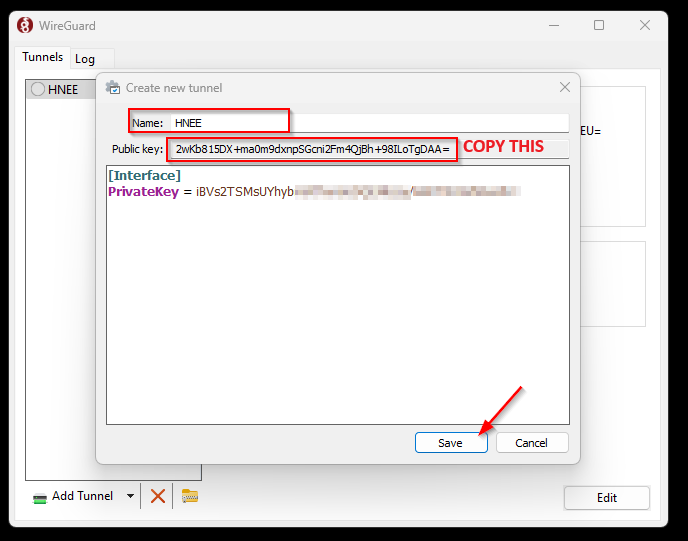This screenshot has width=688, height=541.
Task: Click inside the tunnel configuration text editor
Action: click(338, 295)
